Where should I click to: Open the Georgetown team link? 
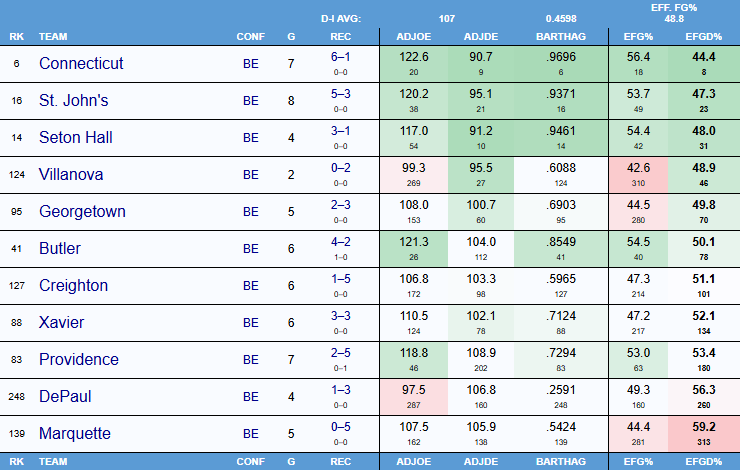(84, 211)
